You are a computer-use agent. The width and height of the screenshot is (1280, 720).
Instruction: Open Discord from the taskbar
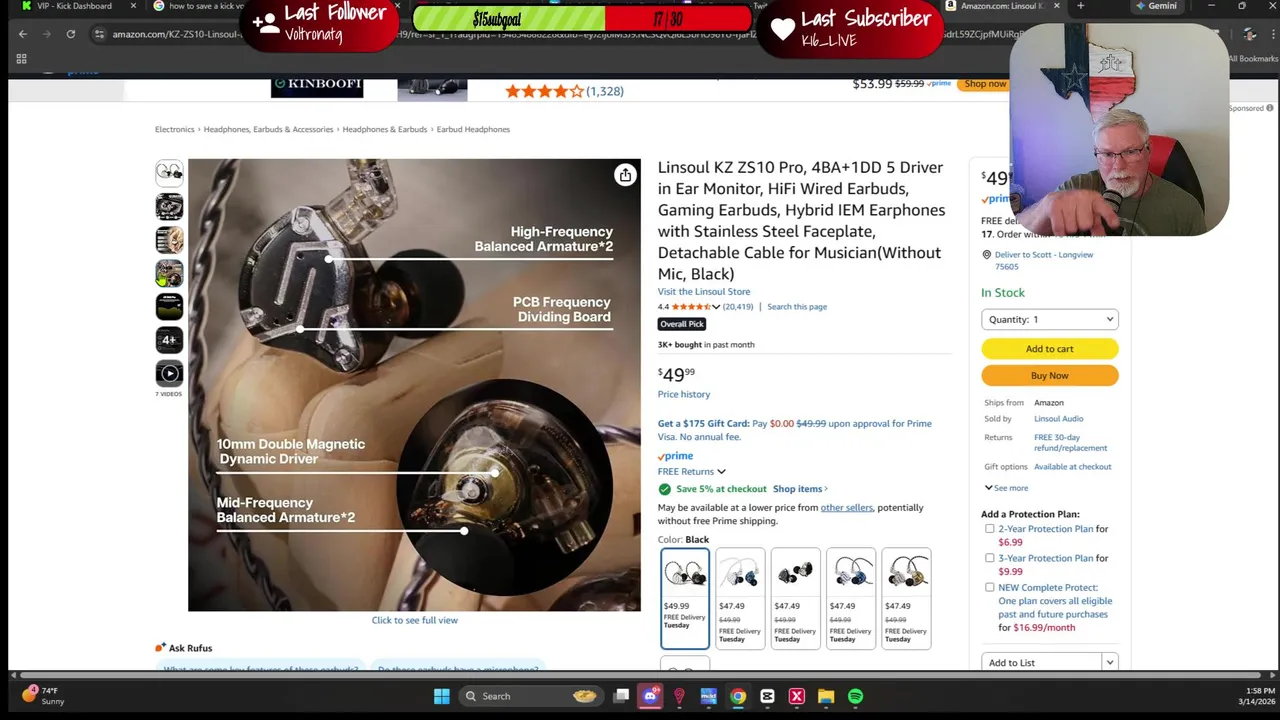click(x=650, y=696)
